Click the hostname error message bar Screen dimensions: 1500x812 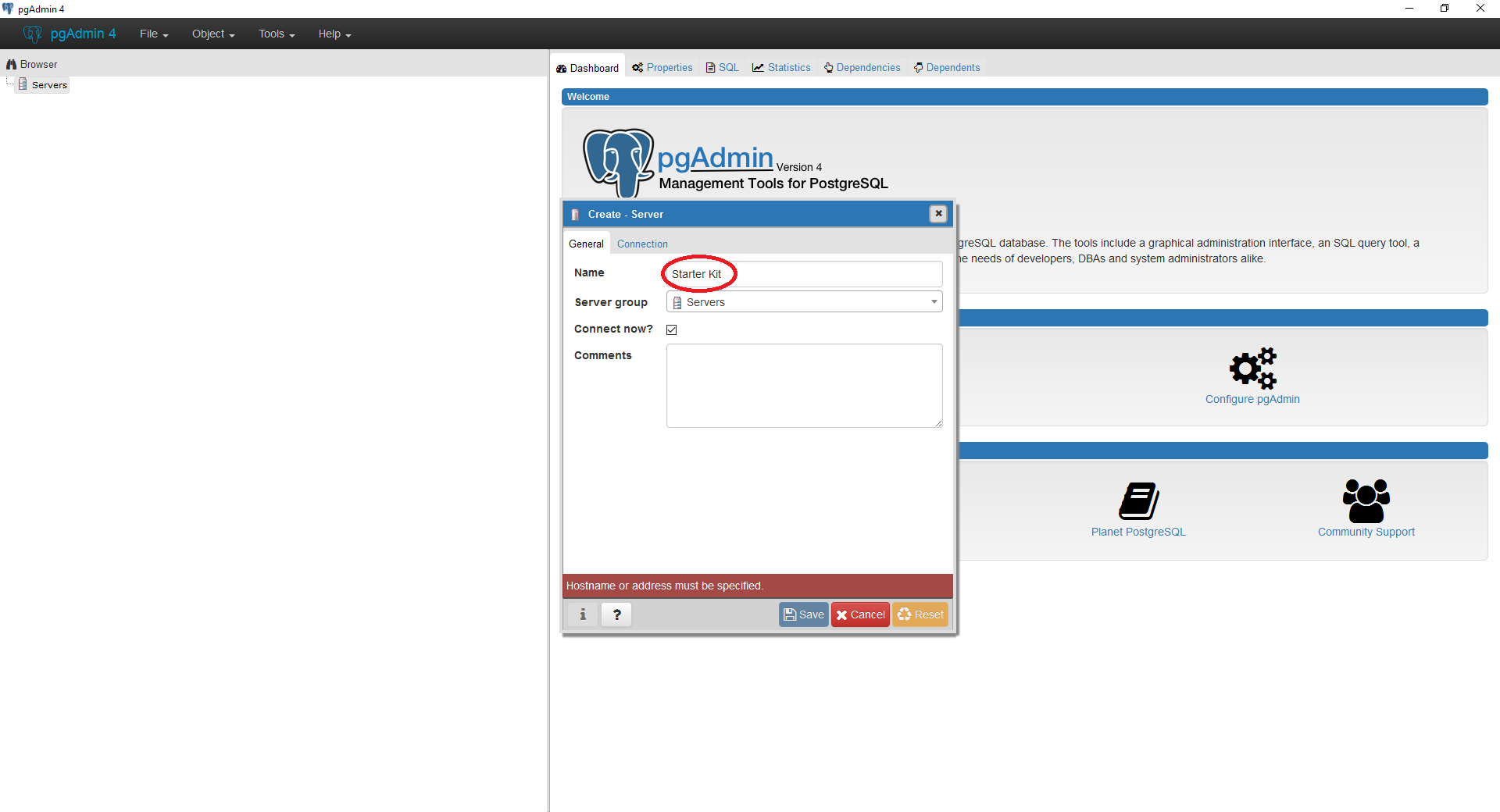point(758,586)
